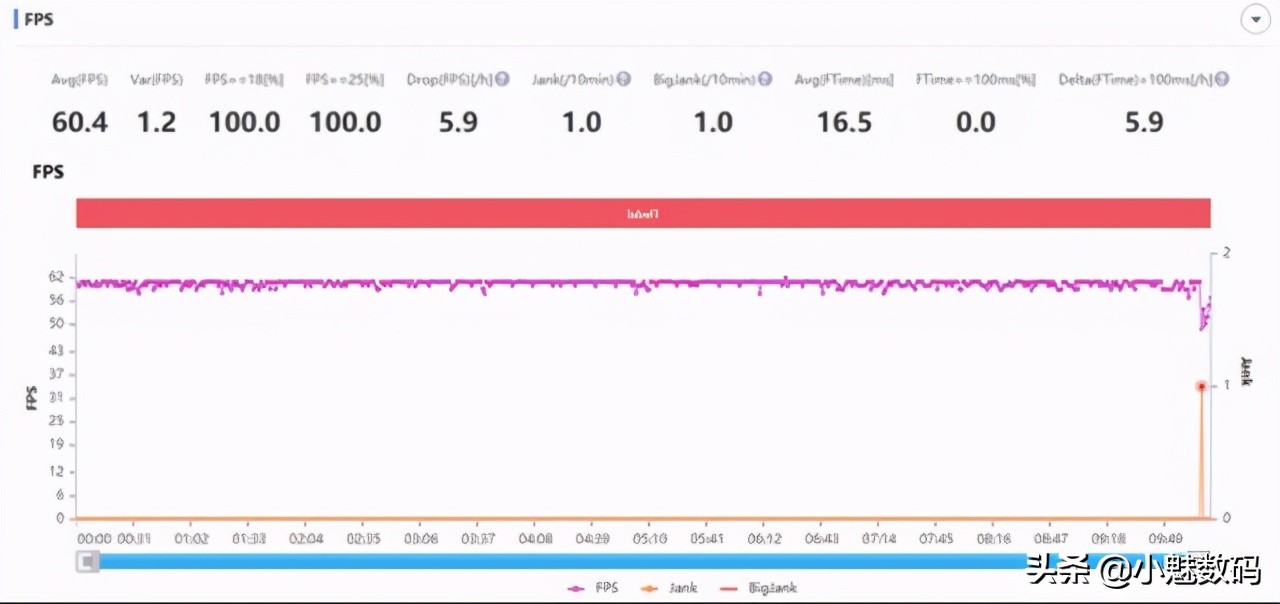Click the FPS axis title left of the chart
1280x604 pixels.
click(30, 396)
